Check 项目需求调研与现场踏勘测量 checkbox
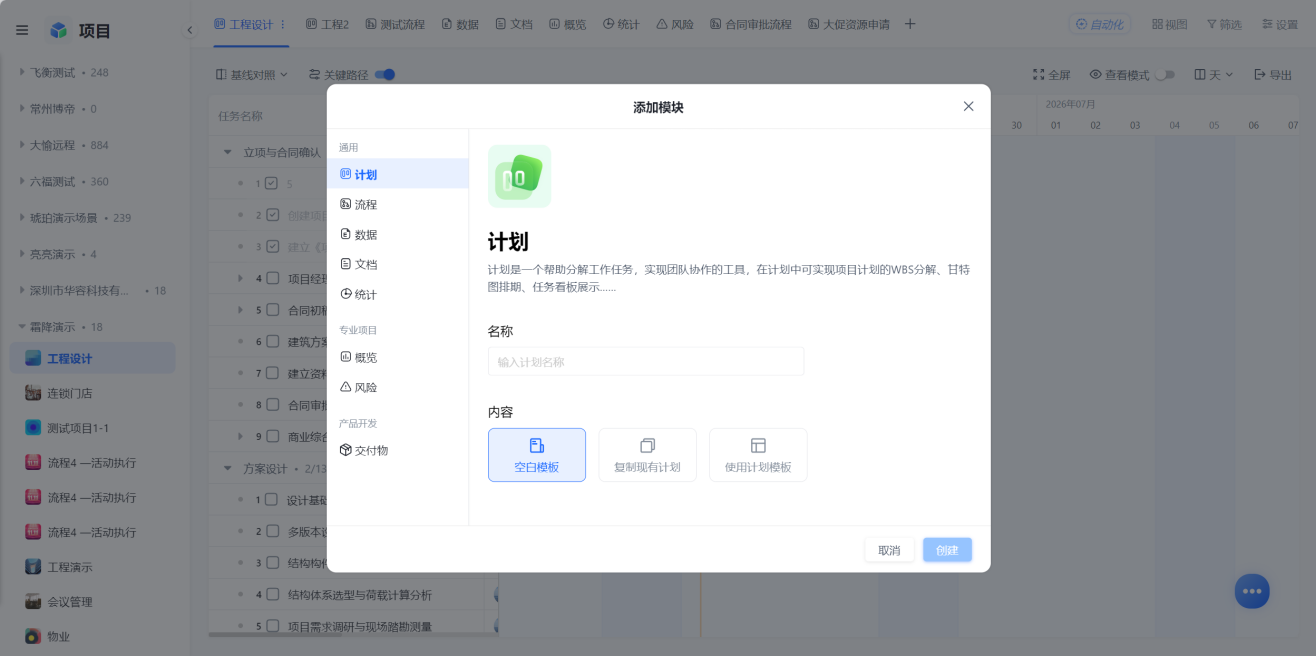Image resolution: width=1316 pixels, height=656 pixels. click(272, 626)
